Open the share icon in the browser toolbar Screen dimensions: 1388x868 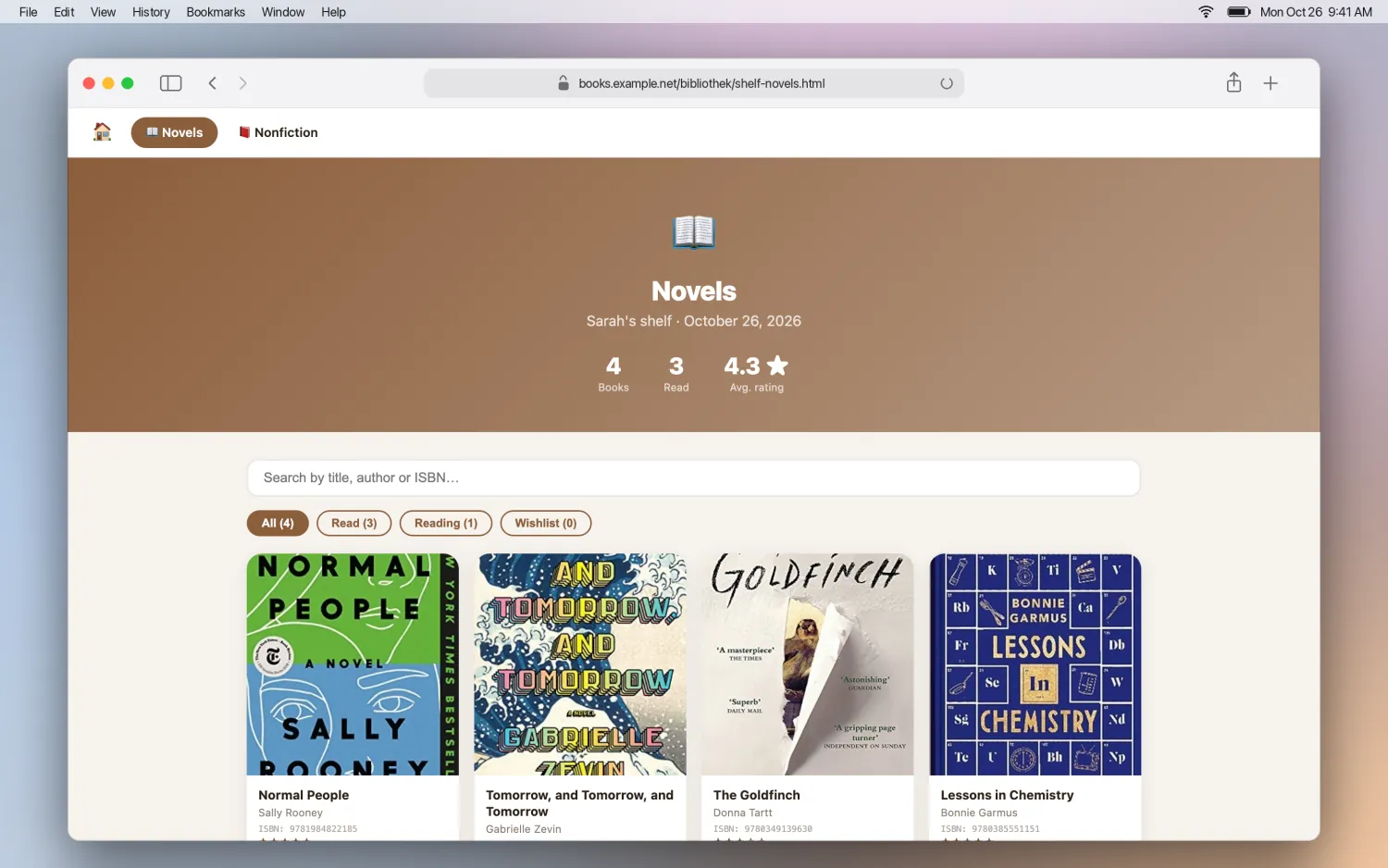pyautogui.click(x=1233, y=82)
